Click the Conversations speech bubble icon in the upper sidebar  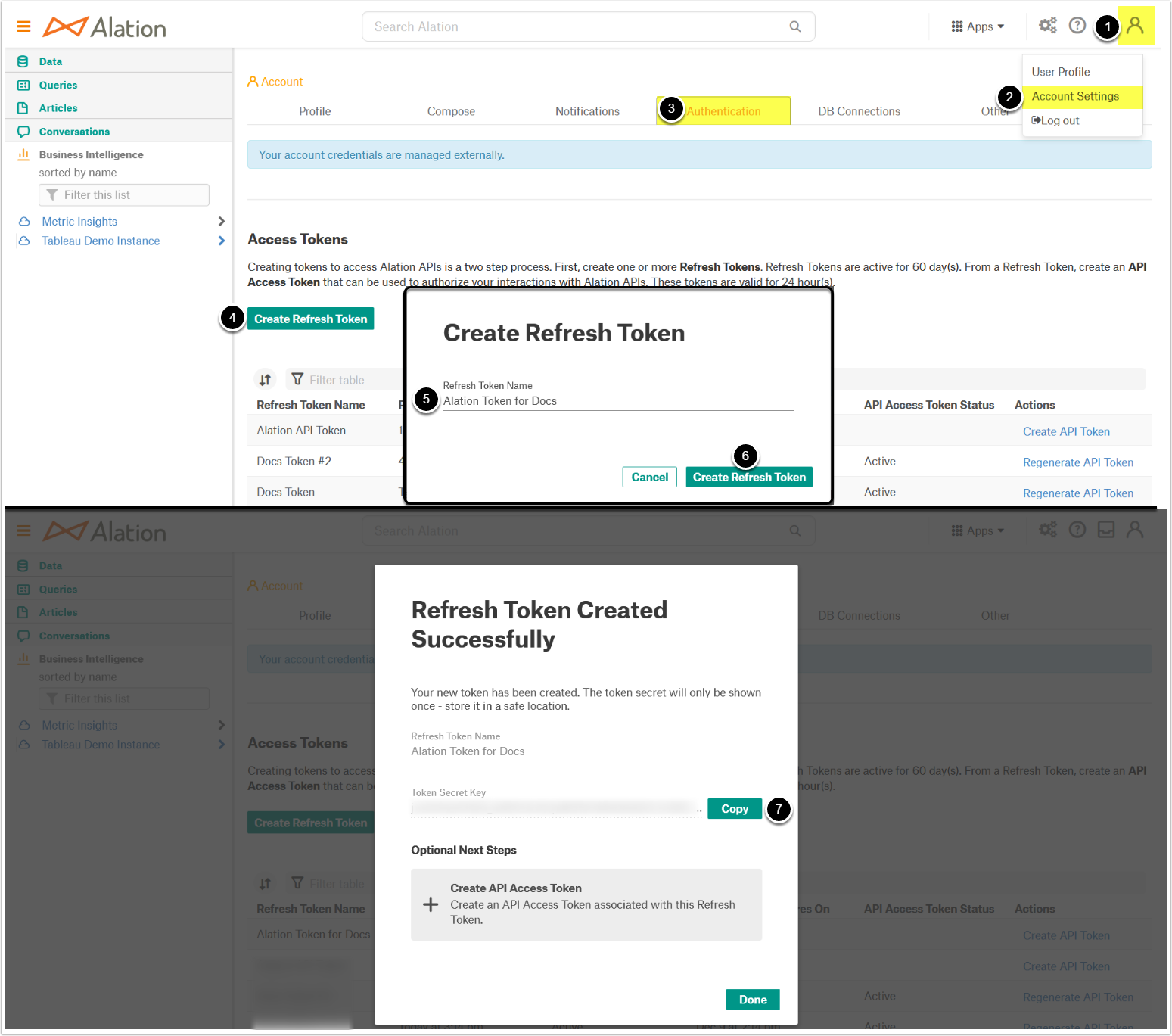[x=23, y=132]
